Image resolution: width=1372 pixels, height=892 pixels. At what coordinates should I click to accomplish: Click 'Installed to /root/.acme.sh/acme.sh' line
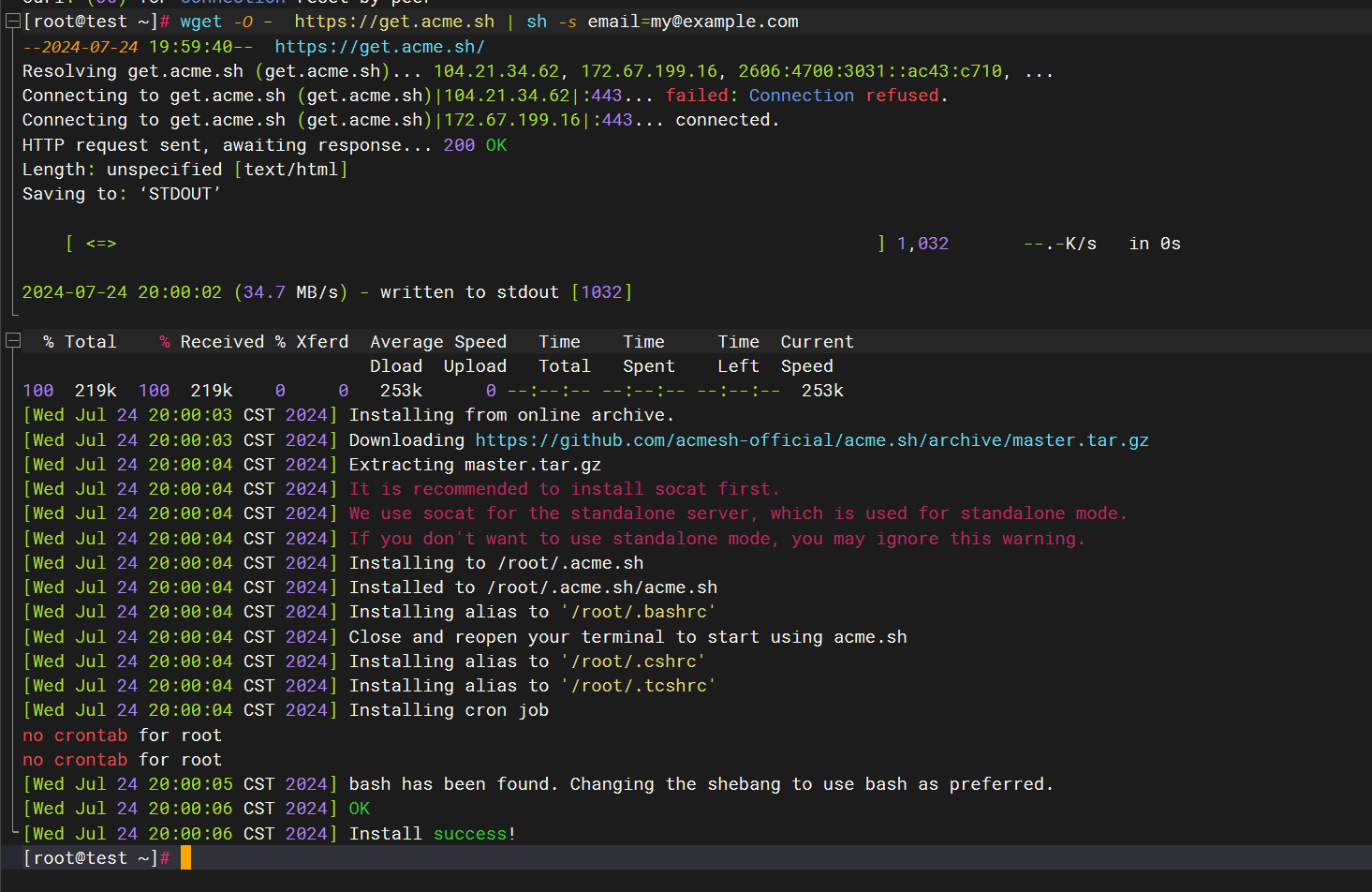click(533, 587)
